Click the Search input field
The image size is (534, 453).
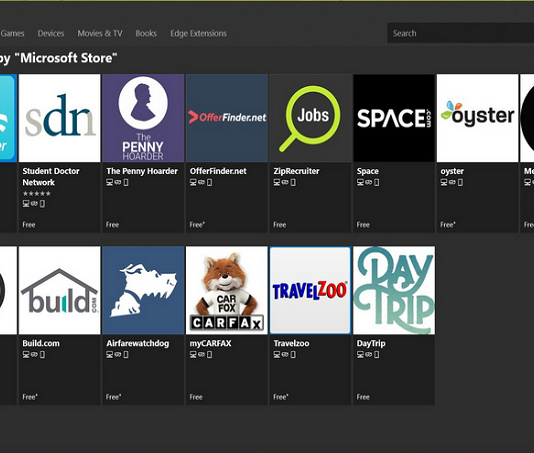pos(460,33)
